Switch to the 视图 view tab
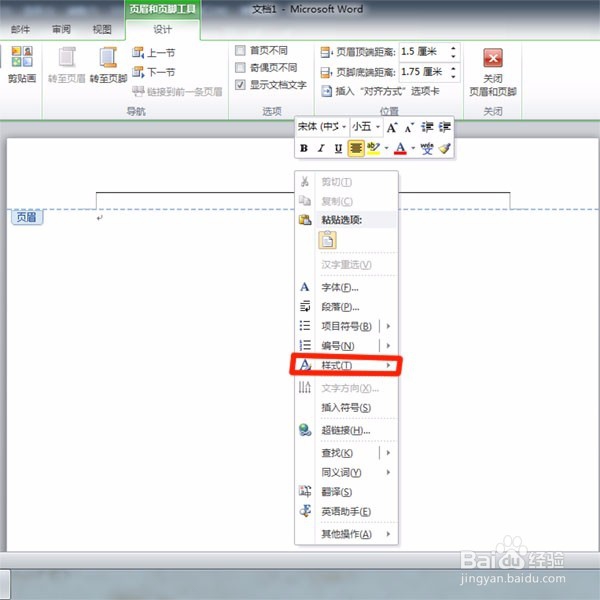Viewport: 600px width, 600px height. (102, 29)
